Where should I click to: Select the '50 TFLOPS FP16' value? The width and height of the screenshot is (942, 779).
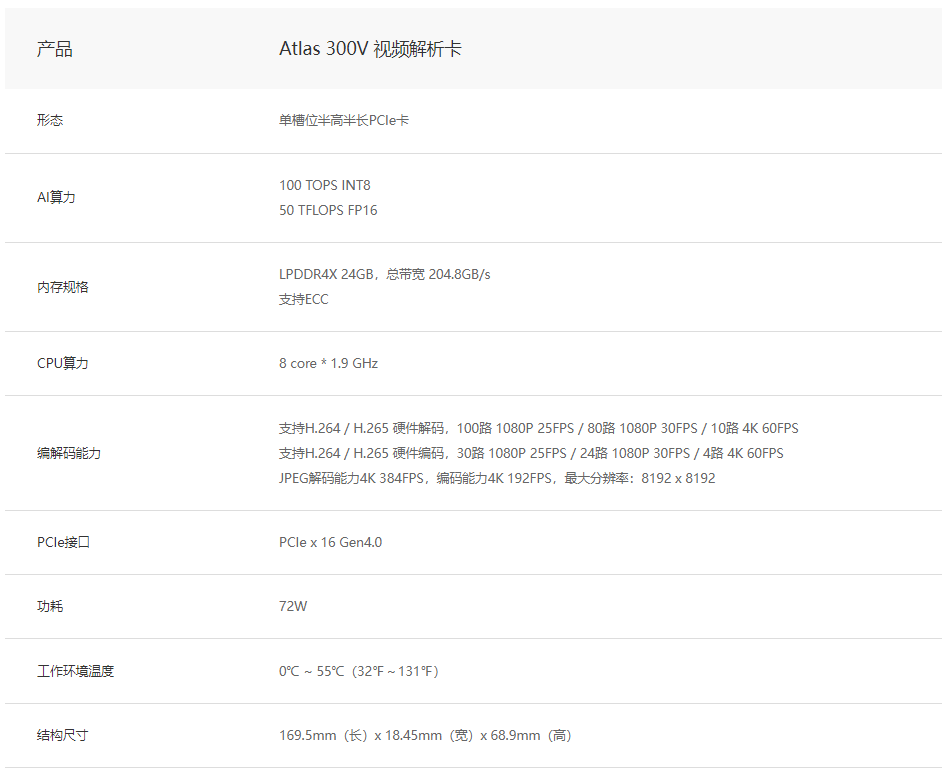[x=328, y=210]
